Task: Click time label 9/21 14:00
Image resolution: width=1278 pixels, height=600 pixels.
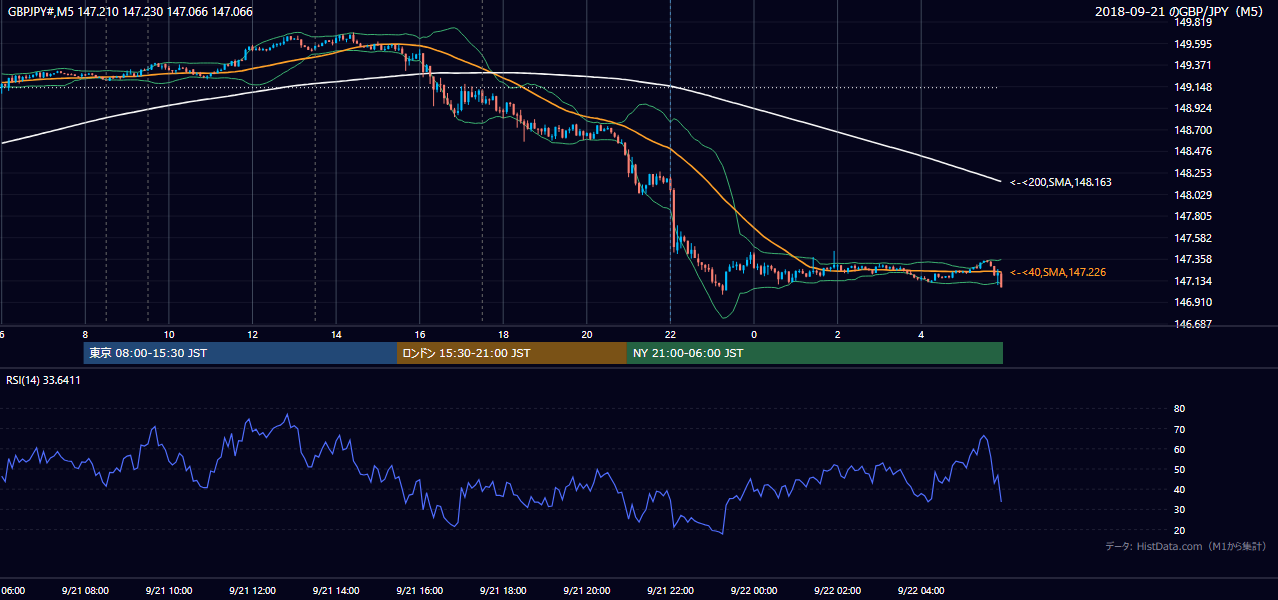Action: click(x=336, y=591)
